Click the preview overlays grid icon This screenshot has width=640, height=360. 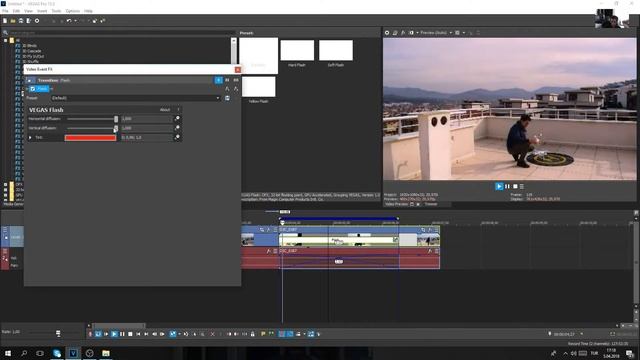pyautogui.click(x=457, y=33)
